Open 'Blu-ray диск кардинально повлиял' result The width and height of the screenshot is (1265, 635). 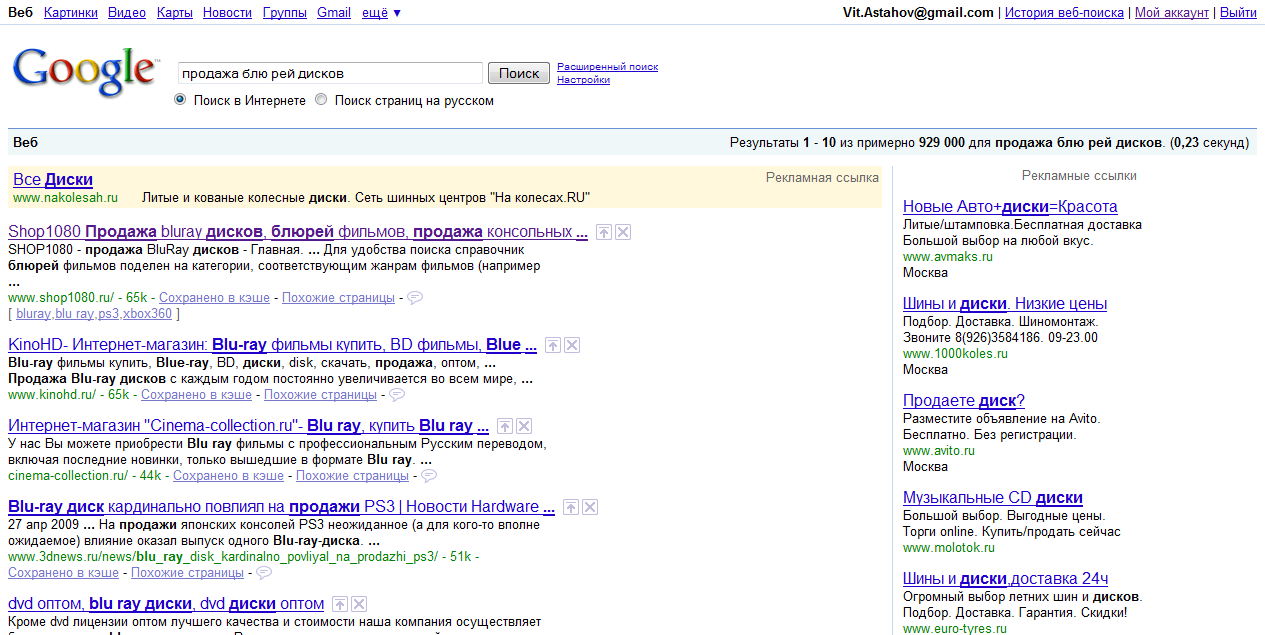coord(281,507)
